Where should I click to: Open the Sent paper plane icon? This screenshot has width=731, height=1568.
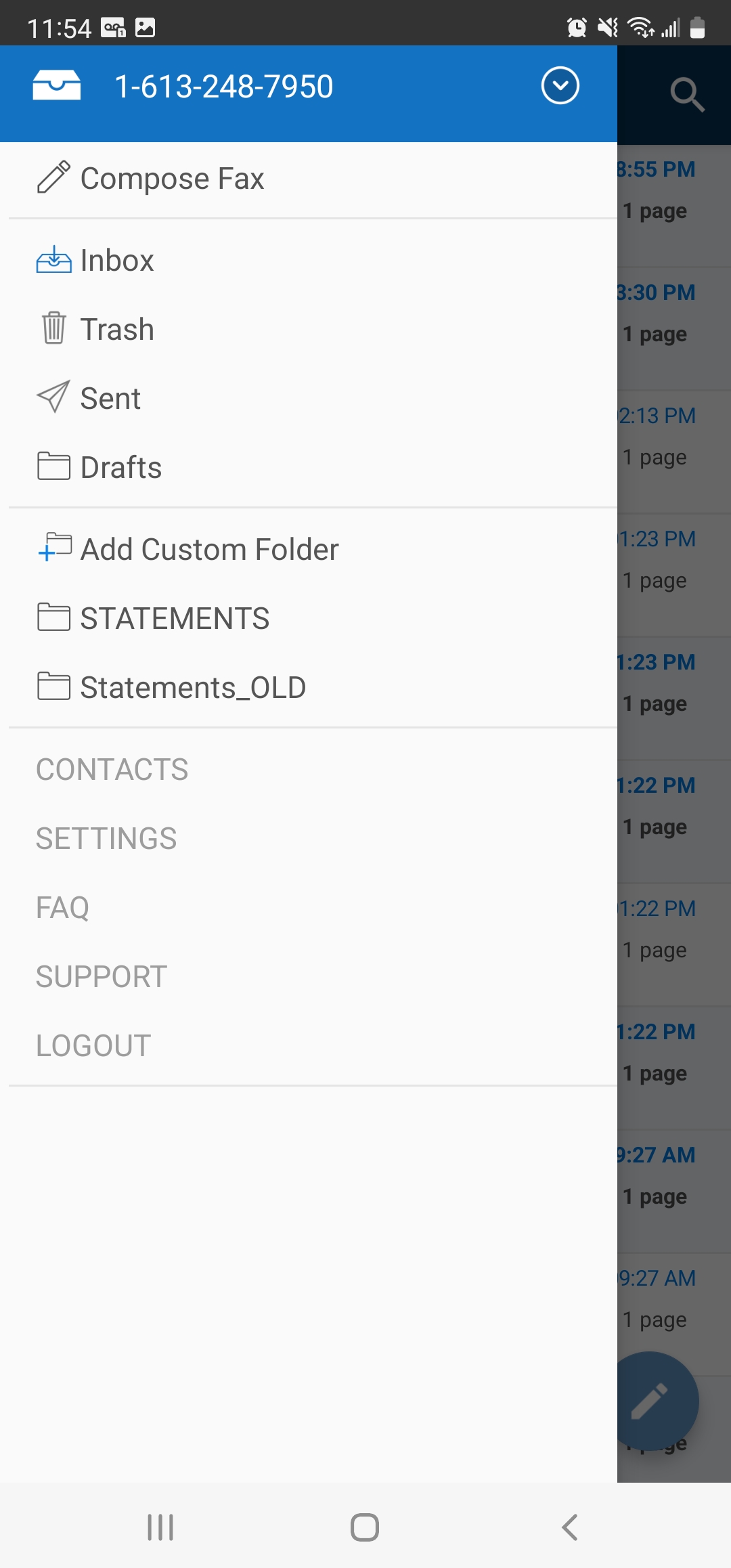[53, 397]
